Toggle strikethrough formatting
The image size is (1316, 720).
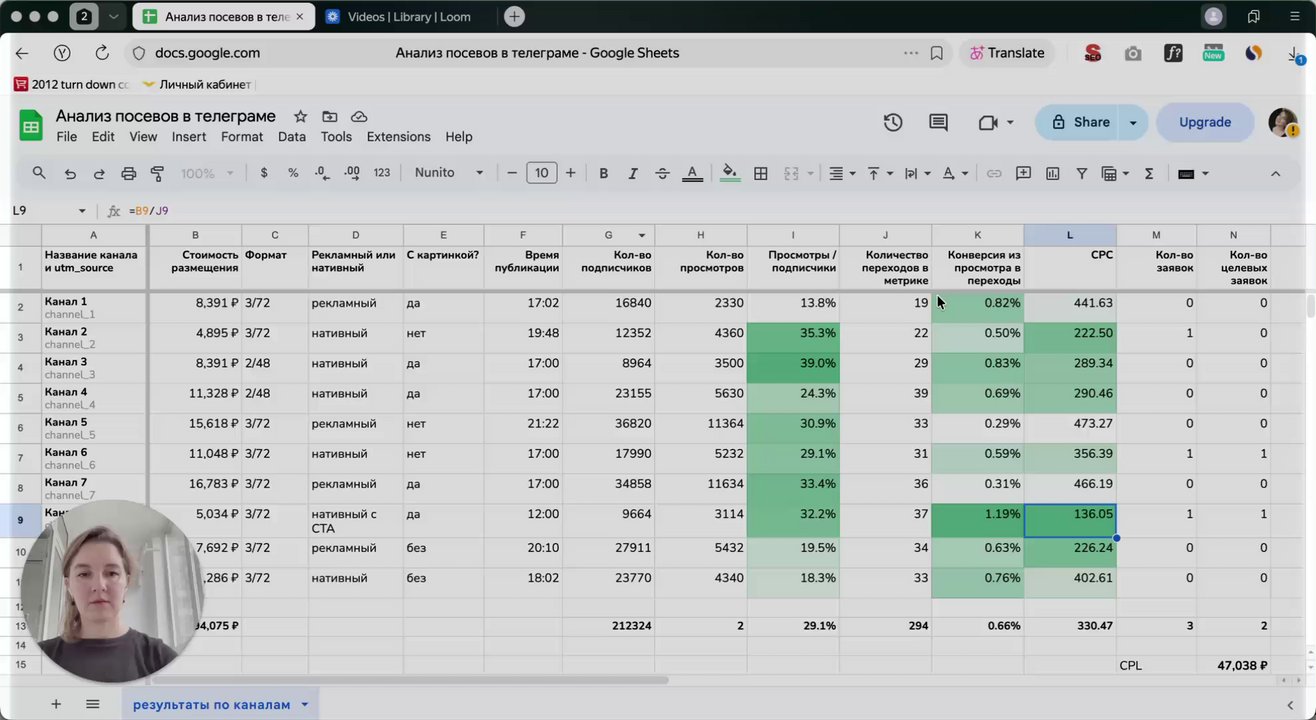(662, 173)
